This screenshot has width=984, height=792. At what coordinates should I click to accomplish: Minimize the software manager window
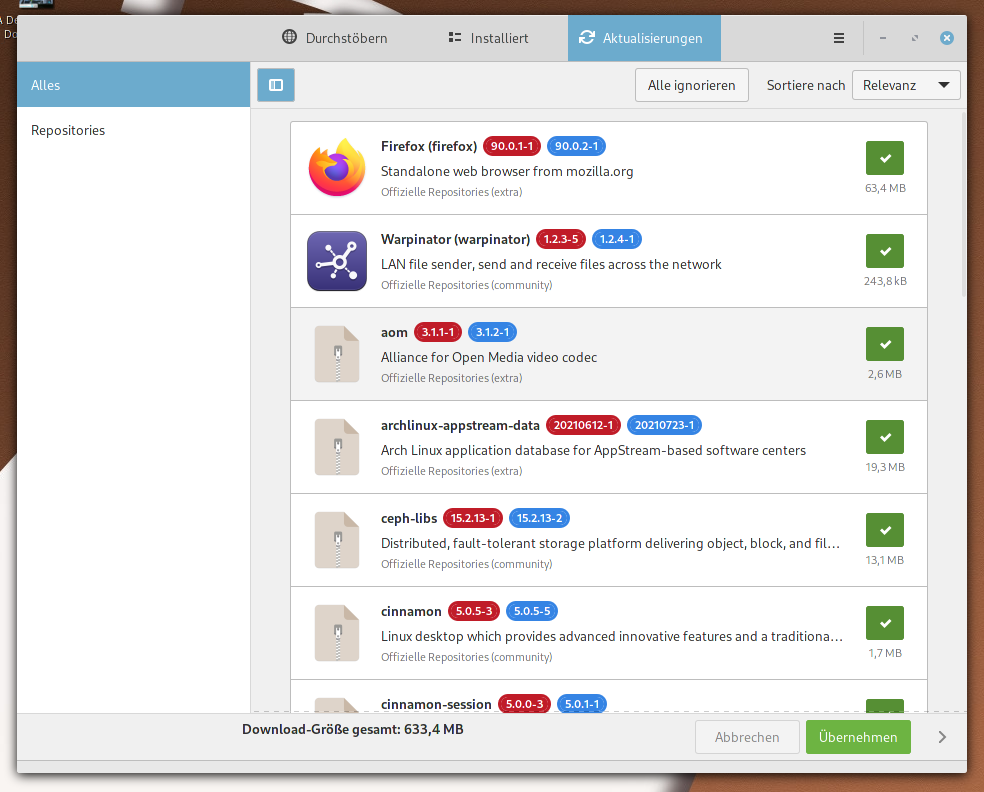point(883,38)
